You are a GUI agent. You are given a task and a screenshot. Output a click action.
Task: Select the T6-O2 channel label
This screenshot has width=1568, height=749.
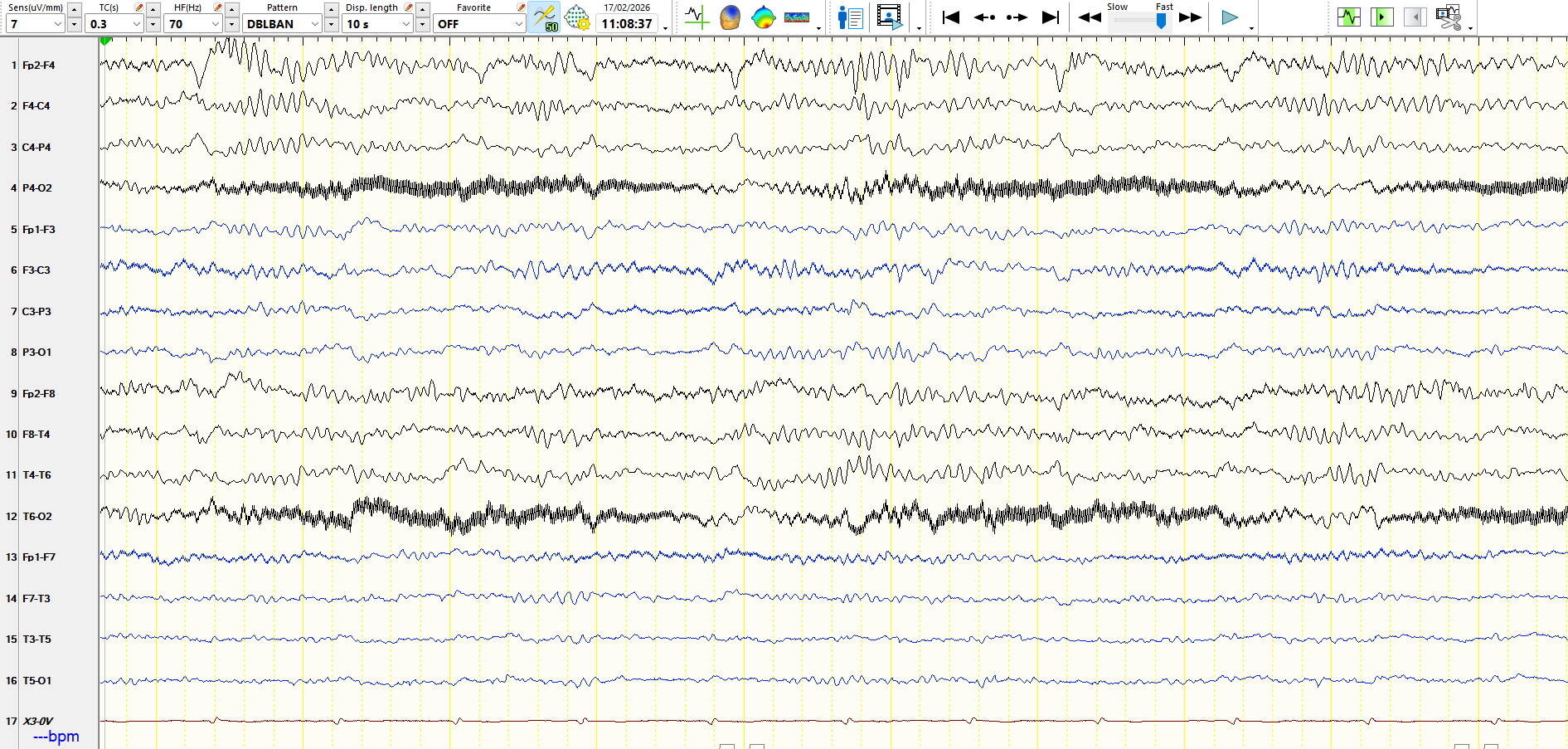(36, 517)
